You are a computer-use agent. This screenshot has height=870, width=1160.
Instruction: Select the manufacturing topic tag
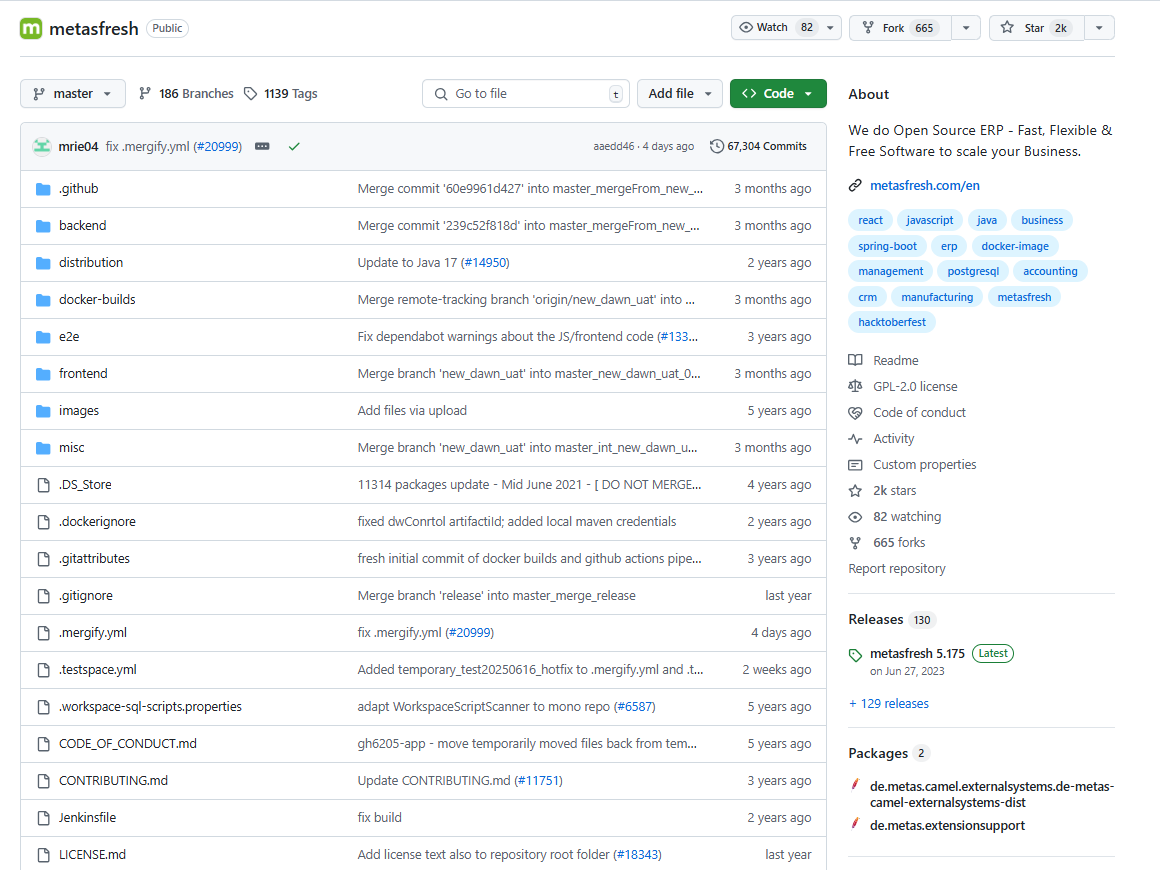click(x=937, y=297)
